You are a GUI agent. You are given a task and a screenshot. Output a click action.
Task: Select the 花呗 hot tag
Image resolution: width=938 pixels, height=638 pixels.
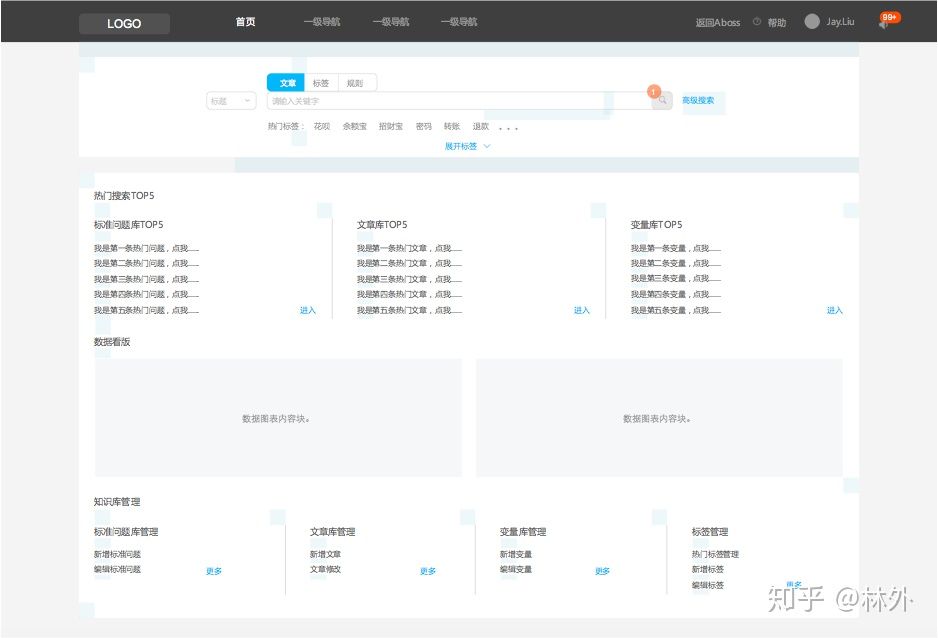click(x=322, y=126)
